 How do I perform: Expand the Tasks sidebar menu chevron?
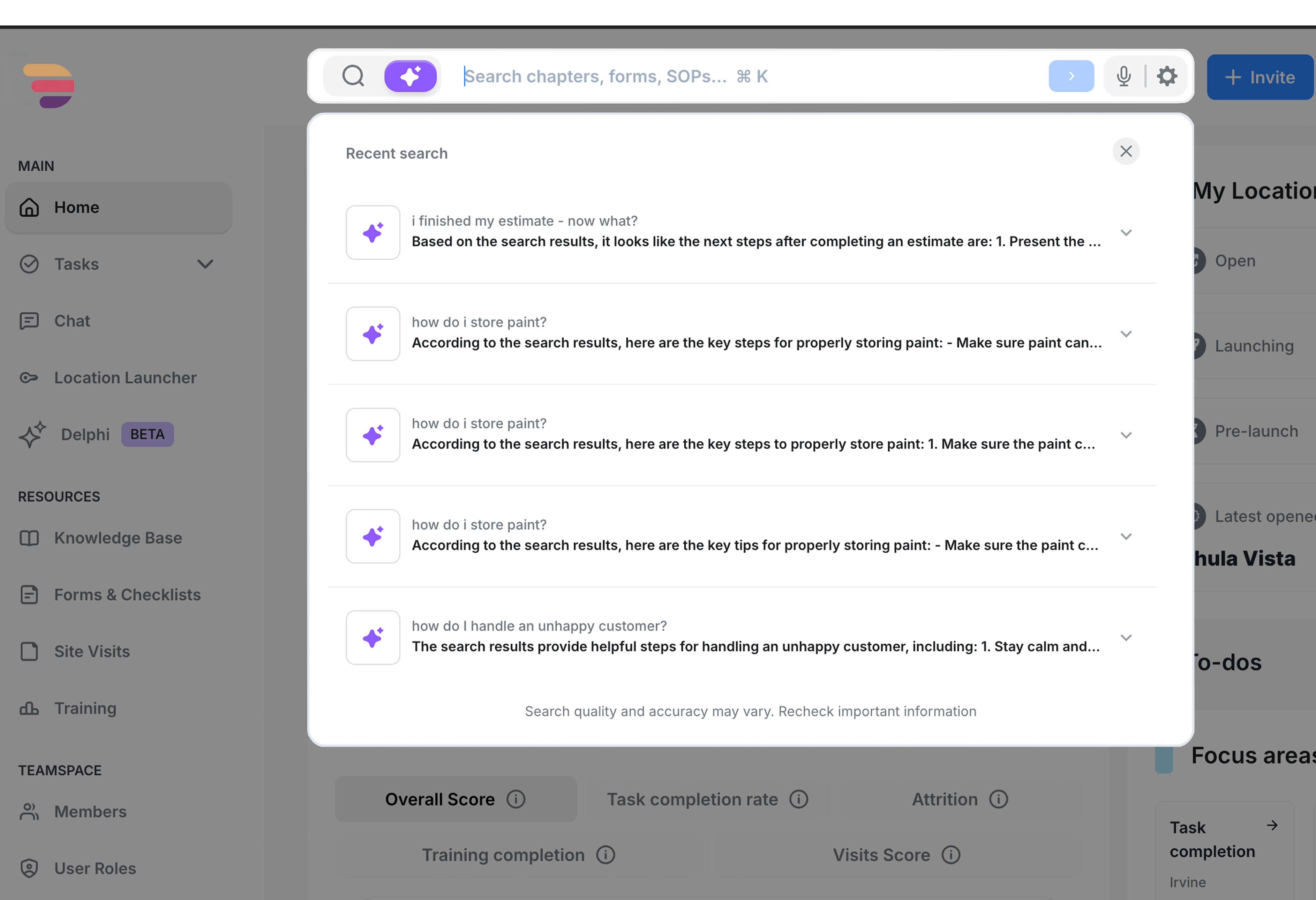[x=205, y=264]
